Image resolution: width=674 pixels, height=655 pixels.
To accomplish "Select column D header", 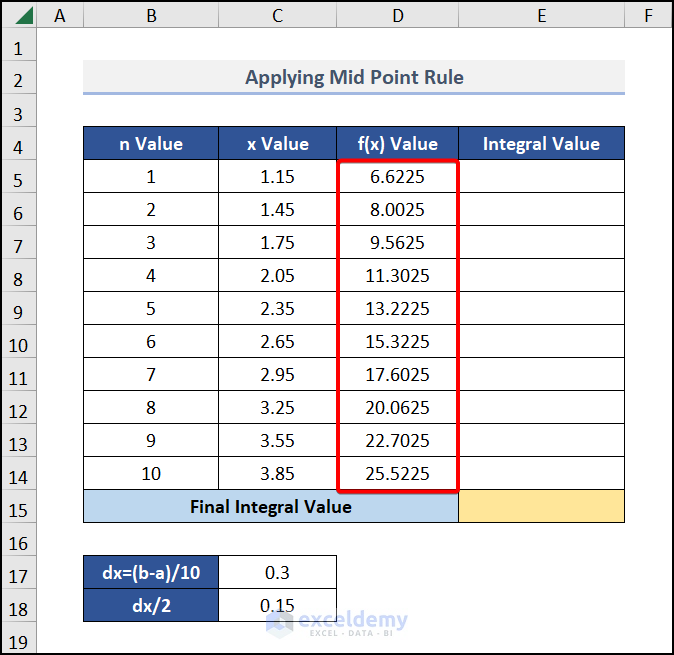I will tap(398, 16).
